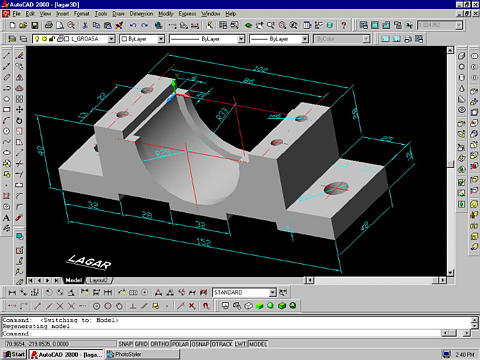480x360 pixels.
Task: Click the flat shaded green box icon
Action: [259, 305]
